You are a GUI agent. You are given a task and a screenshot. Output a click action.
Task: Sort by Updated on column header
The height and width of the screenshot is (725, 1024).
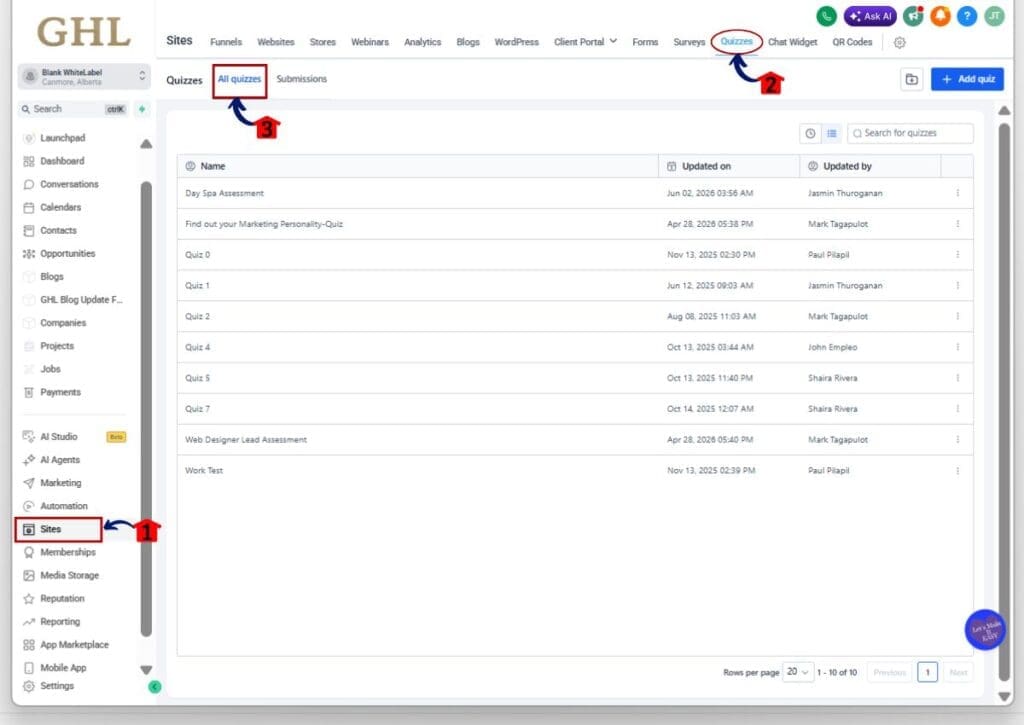(729, 167)
